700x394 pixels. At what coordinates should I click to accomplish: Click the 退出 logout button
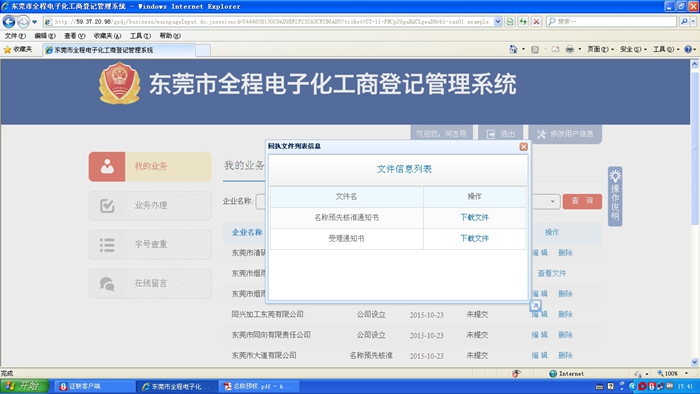[501, 133]
